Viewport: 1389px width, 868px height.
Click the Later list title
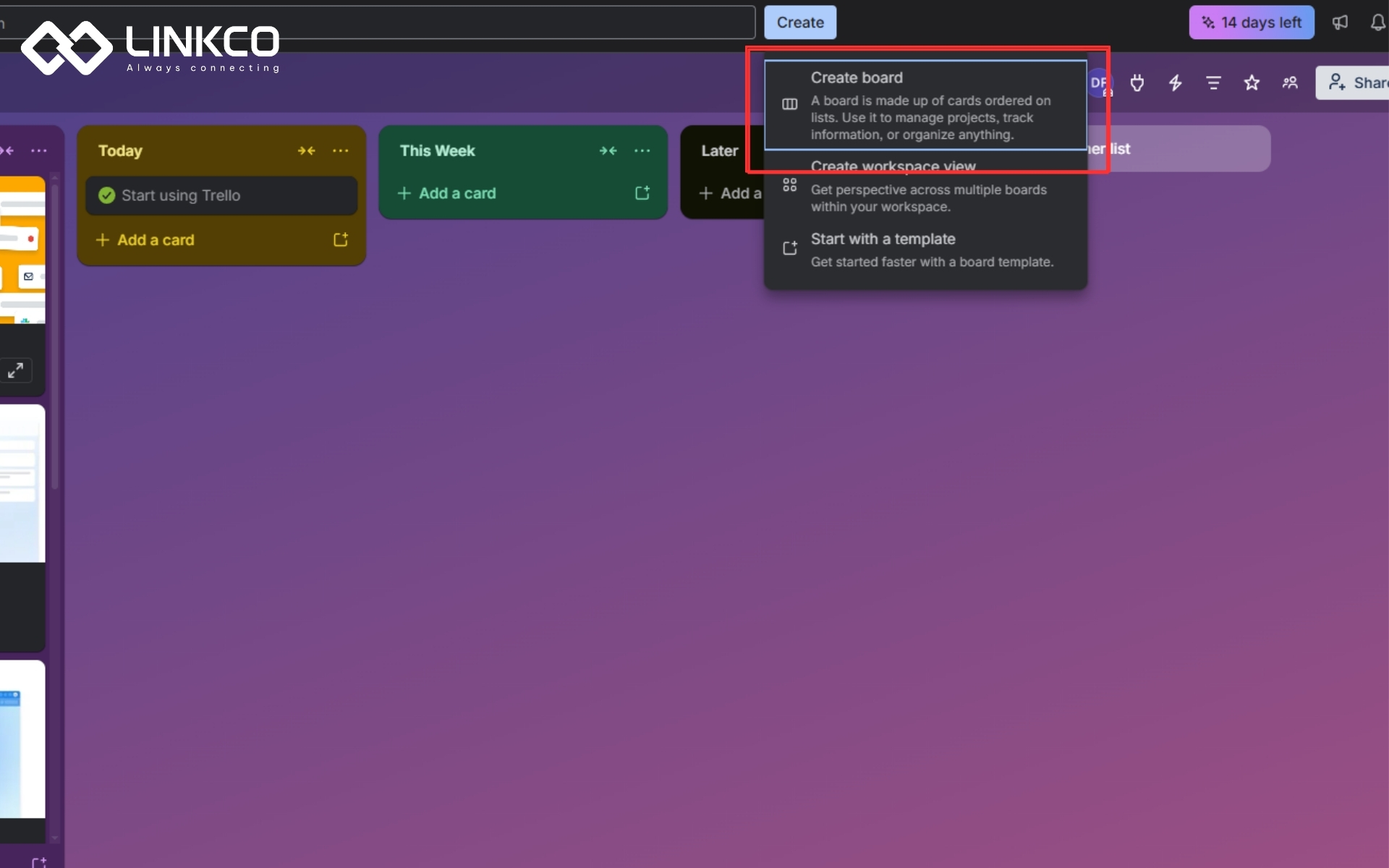pos(719,150)
